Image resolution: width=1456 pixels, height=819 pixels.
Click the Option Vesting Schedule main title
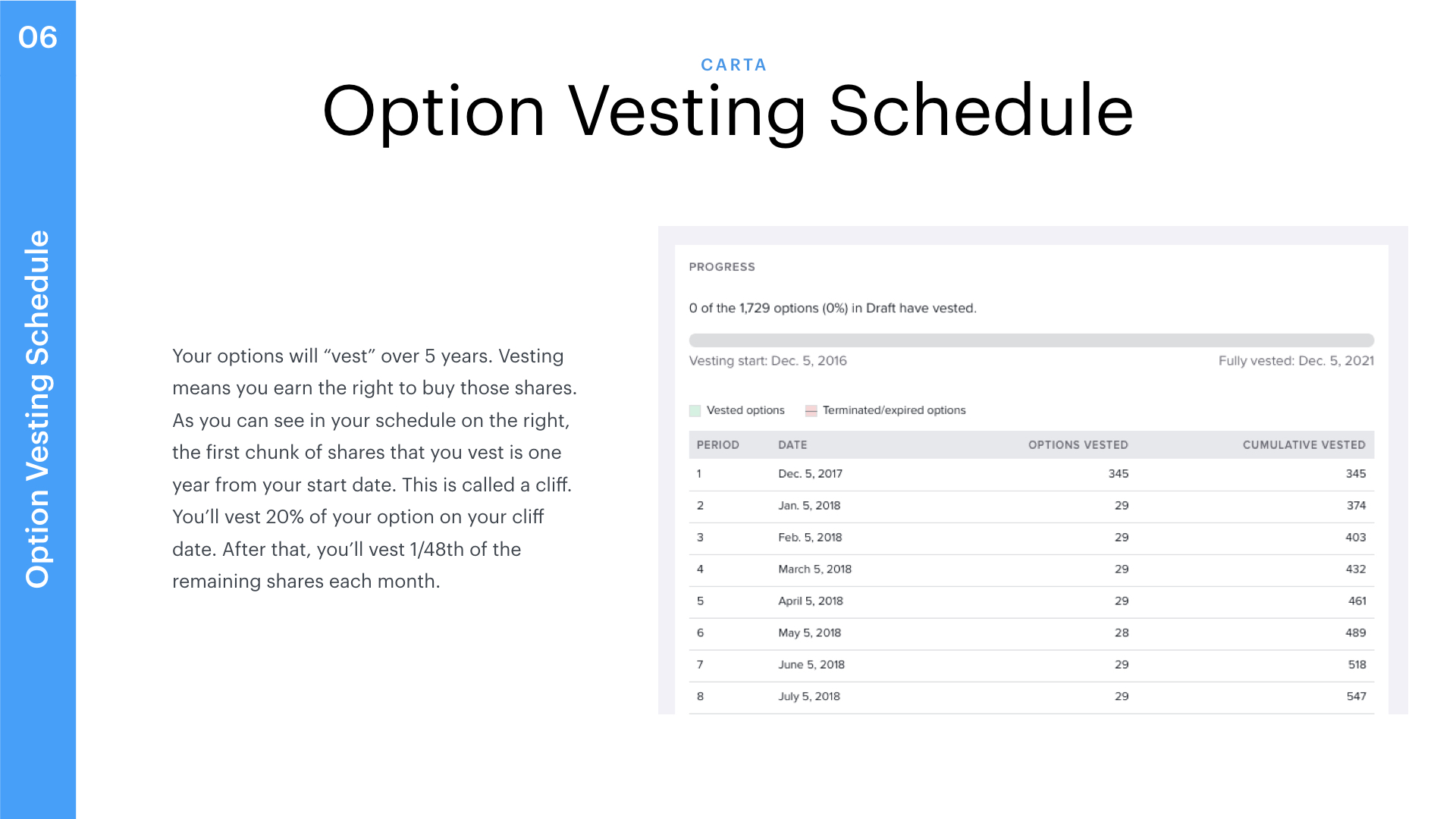coord(728,111)
